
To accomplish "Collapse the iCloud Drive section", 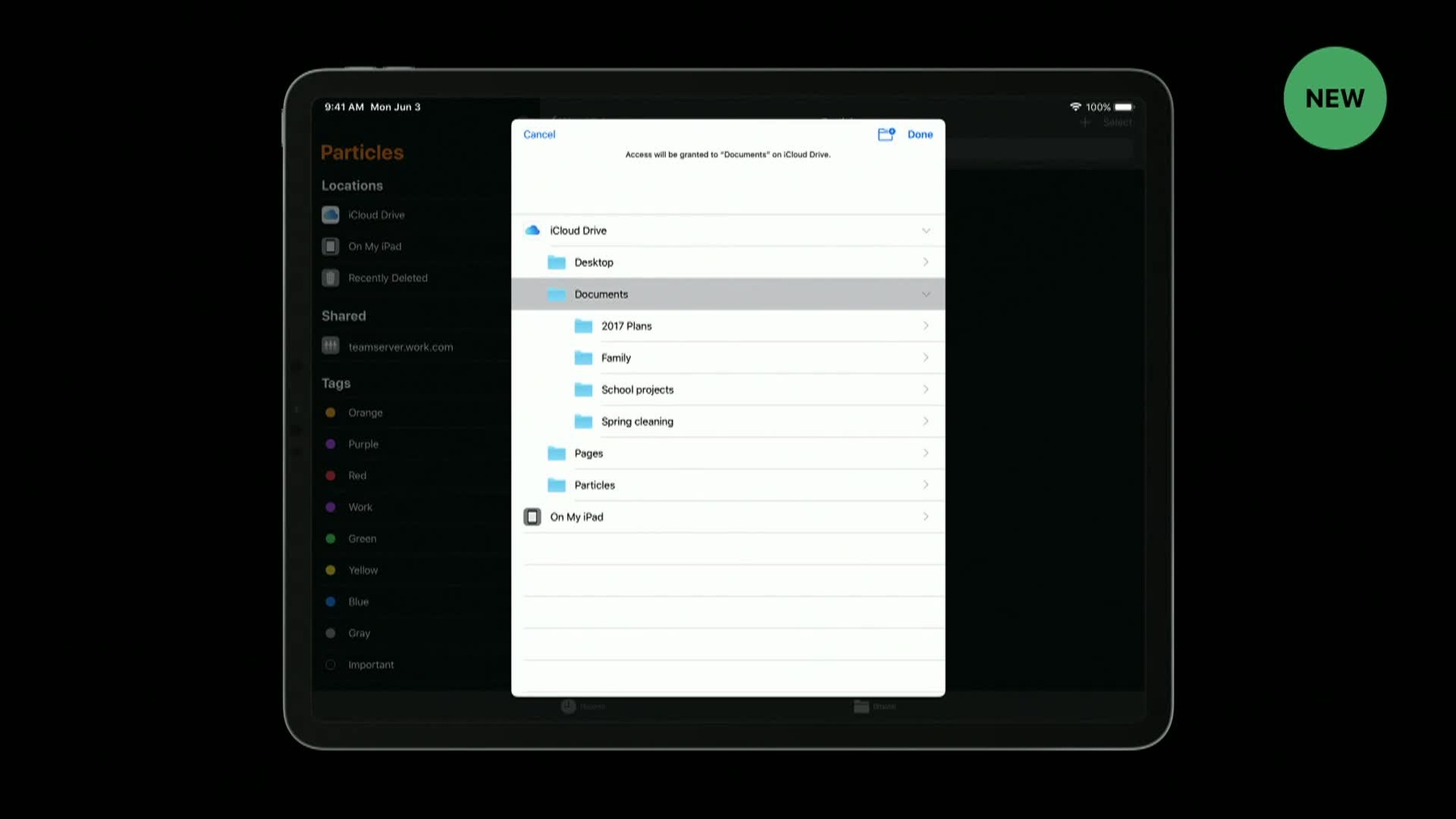I will [x=925, y=231].
